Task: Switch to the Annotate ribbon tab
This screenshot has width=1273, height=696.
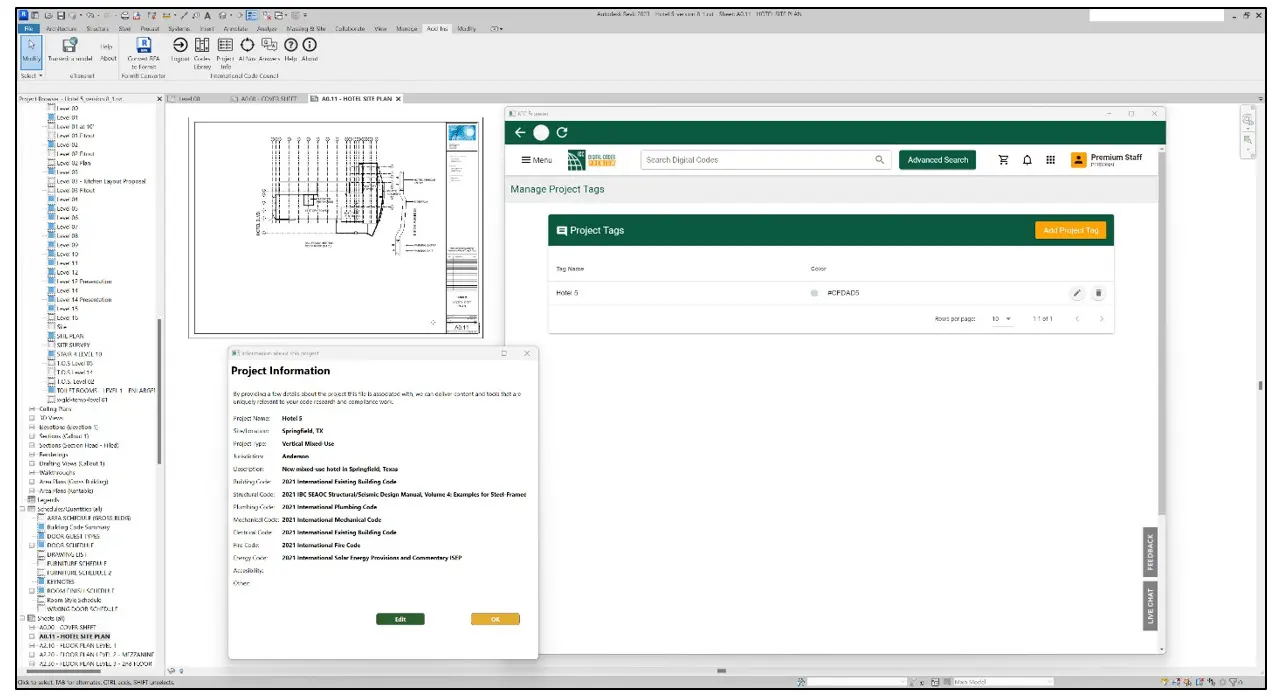Action: click(235, 29)
